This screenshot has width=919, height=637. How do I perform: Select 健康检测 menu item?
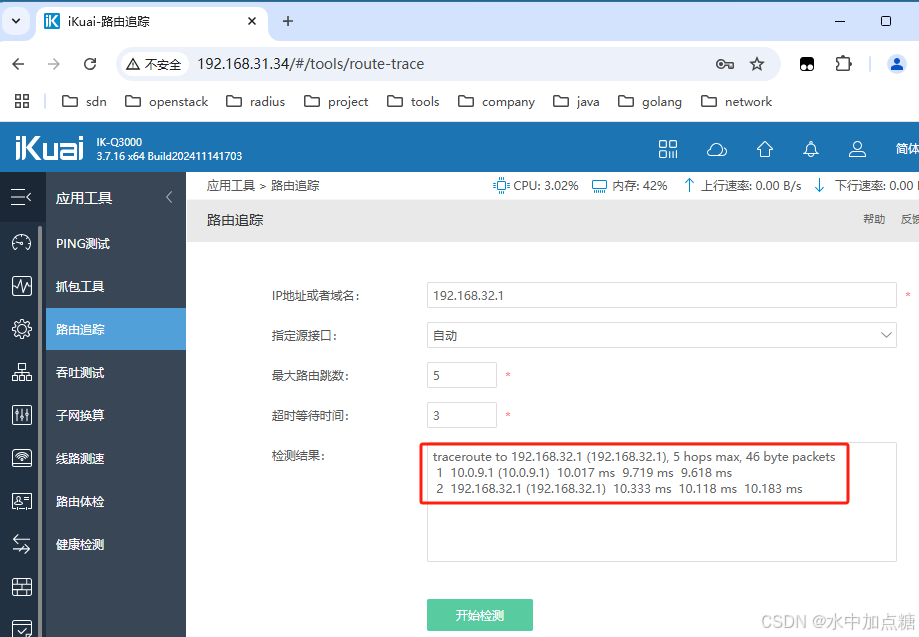(x=116, y=544)
